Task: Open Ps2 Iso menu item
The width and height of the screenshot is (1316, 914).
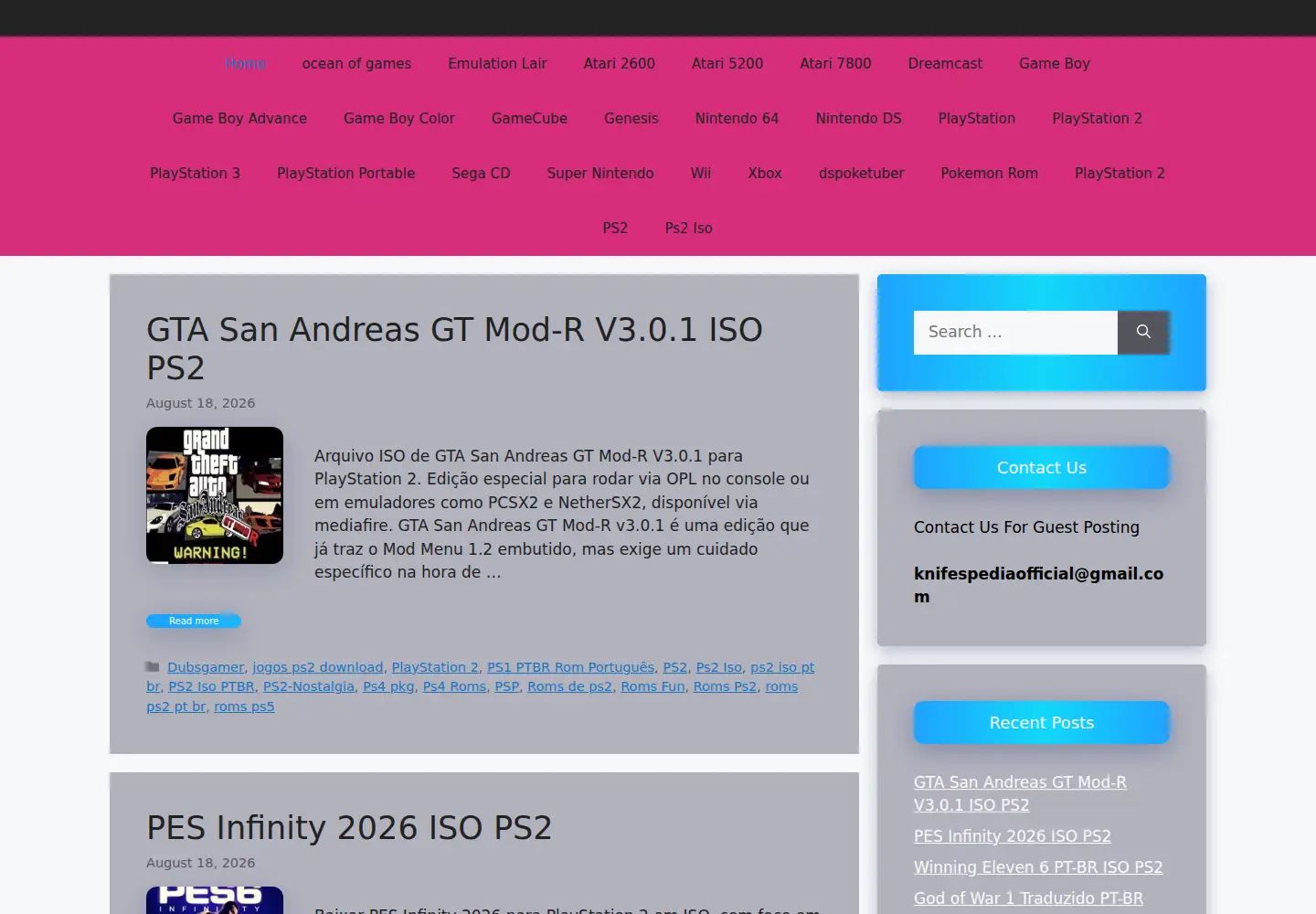Action: [688, 228]
